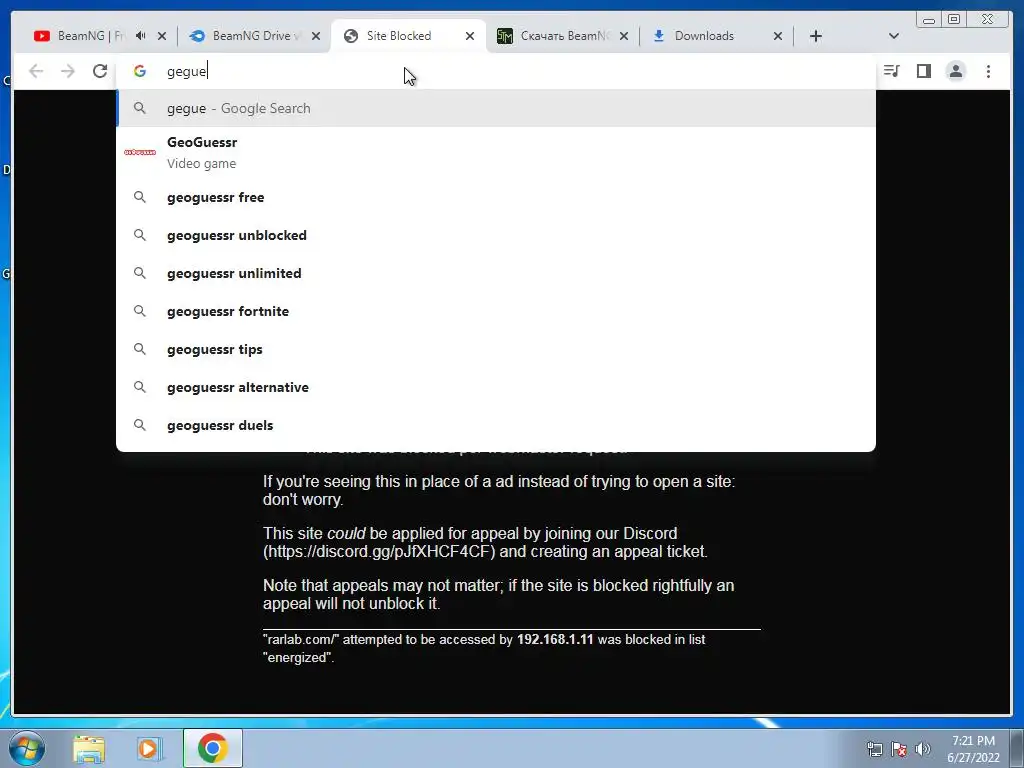
Task: Reload the current page
Action: (x=100, y=71)
